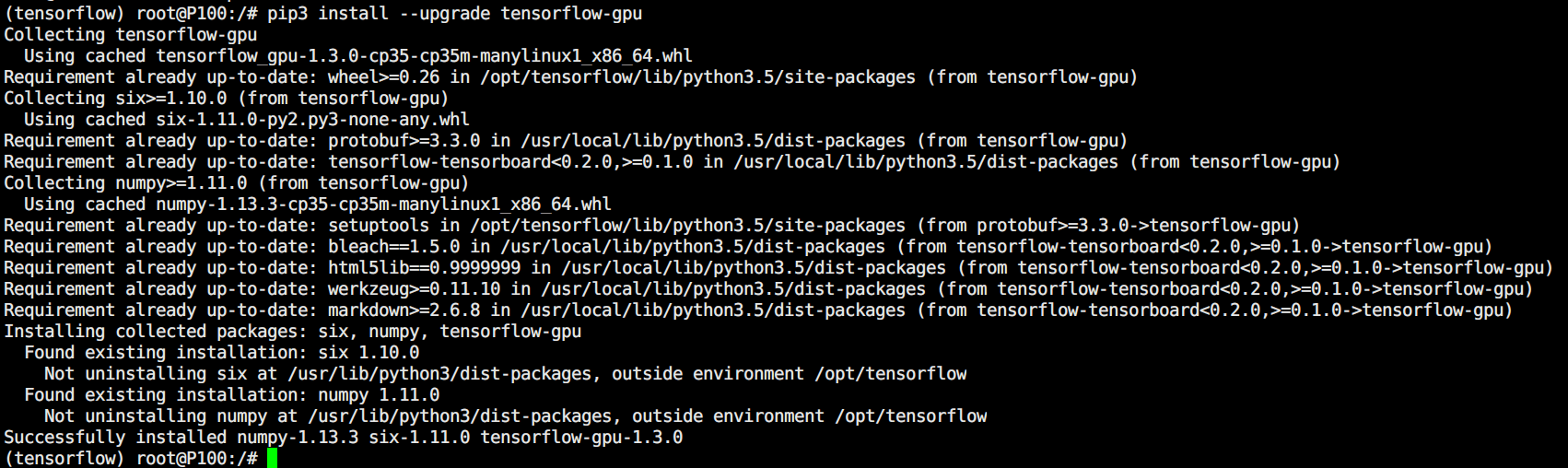
Task: Click the 'Collecting numpy>=1.11.0' line
Action: pos(237,183)
